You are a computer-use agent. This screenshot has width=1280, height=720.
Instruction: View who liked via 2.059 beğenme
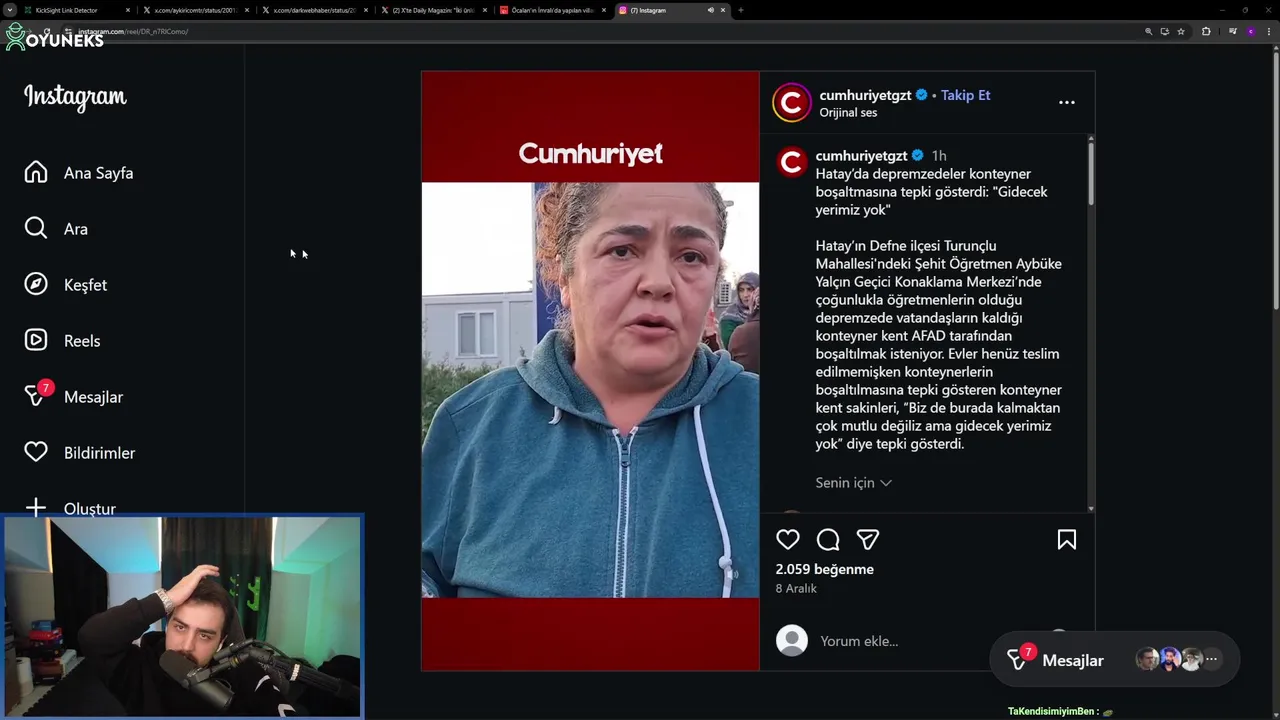click(x=825, y=569)
